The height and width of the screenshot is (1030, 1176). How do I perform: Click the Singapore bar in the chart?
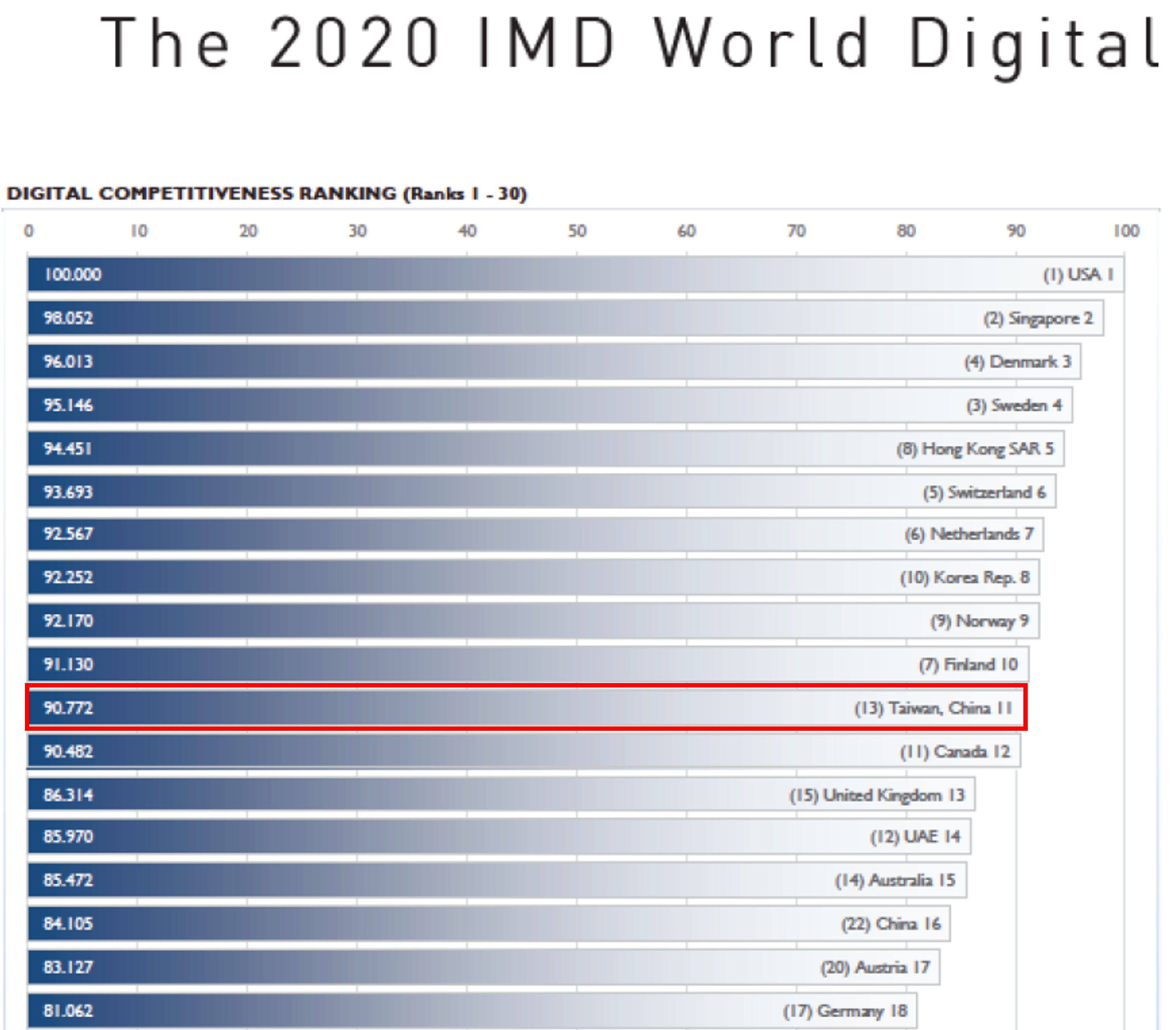coord(566,319)
